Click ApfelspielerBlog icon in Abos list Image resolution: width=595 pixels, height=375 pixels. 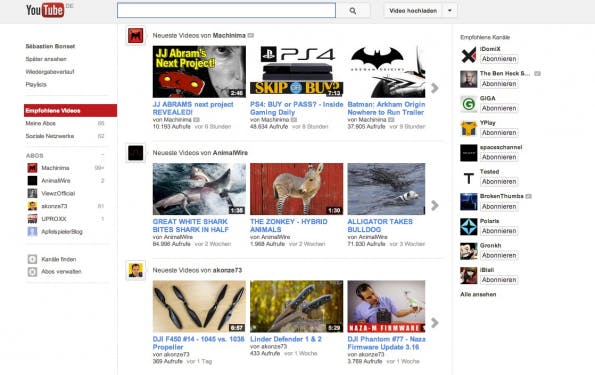(32, 232)
